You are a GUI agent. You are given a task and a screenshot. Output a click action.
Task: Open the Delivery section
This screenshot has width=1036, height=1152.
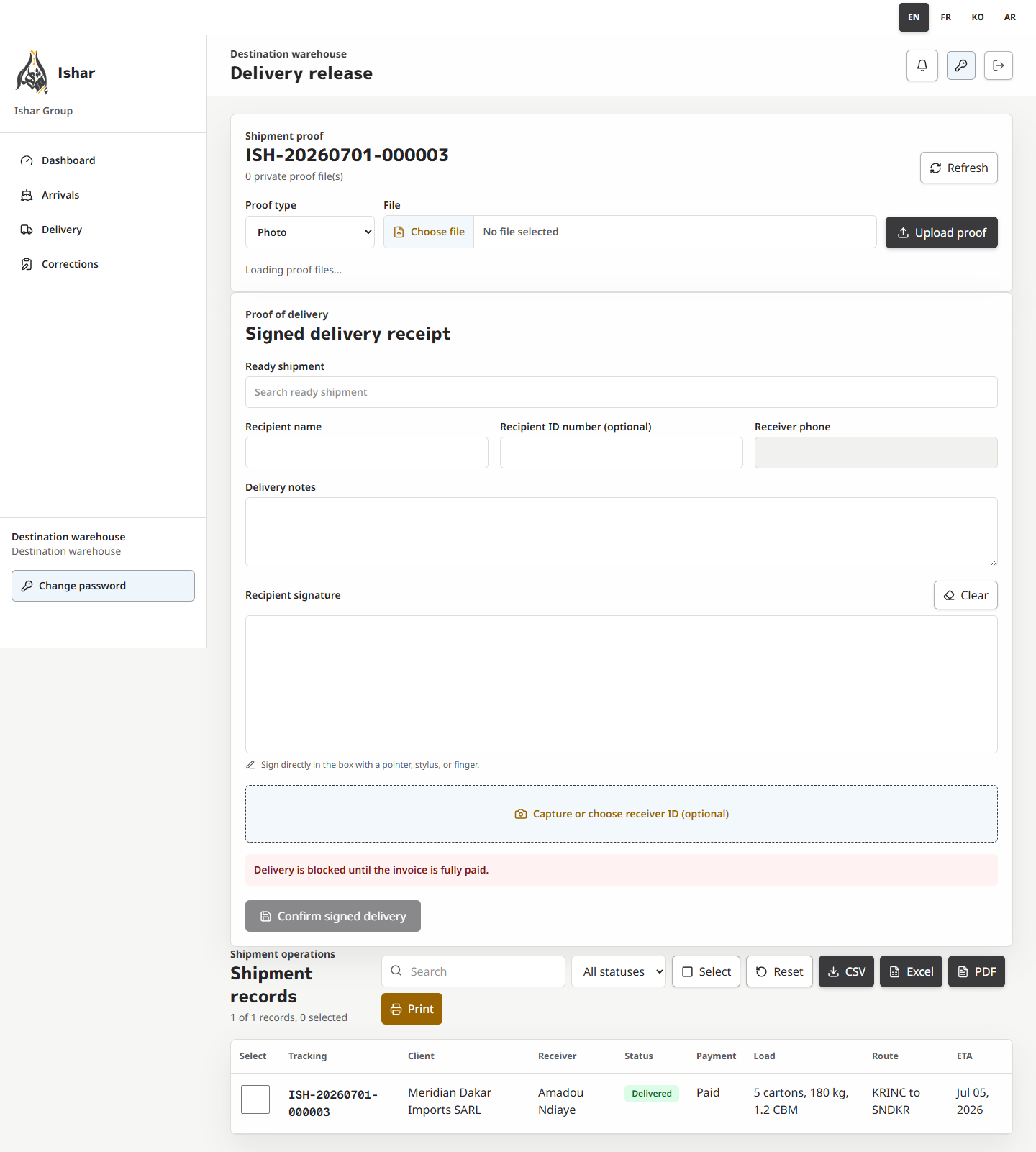(103, 230)
